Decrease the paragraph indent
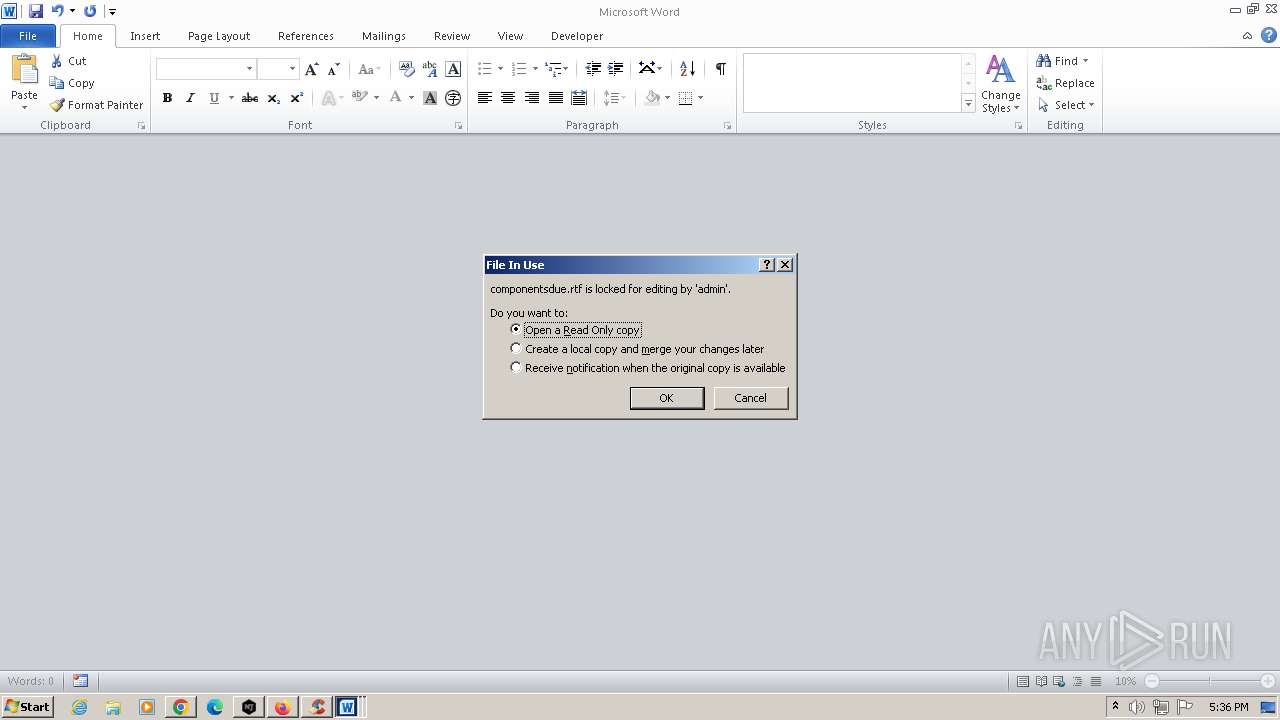 tap(593, 69)
